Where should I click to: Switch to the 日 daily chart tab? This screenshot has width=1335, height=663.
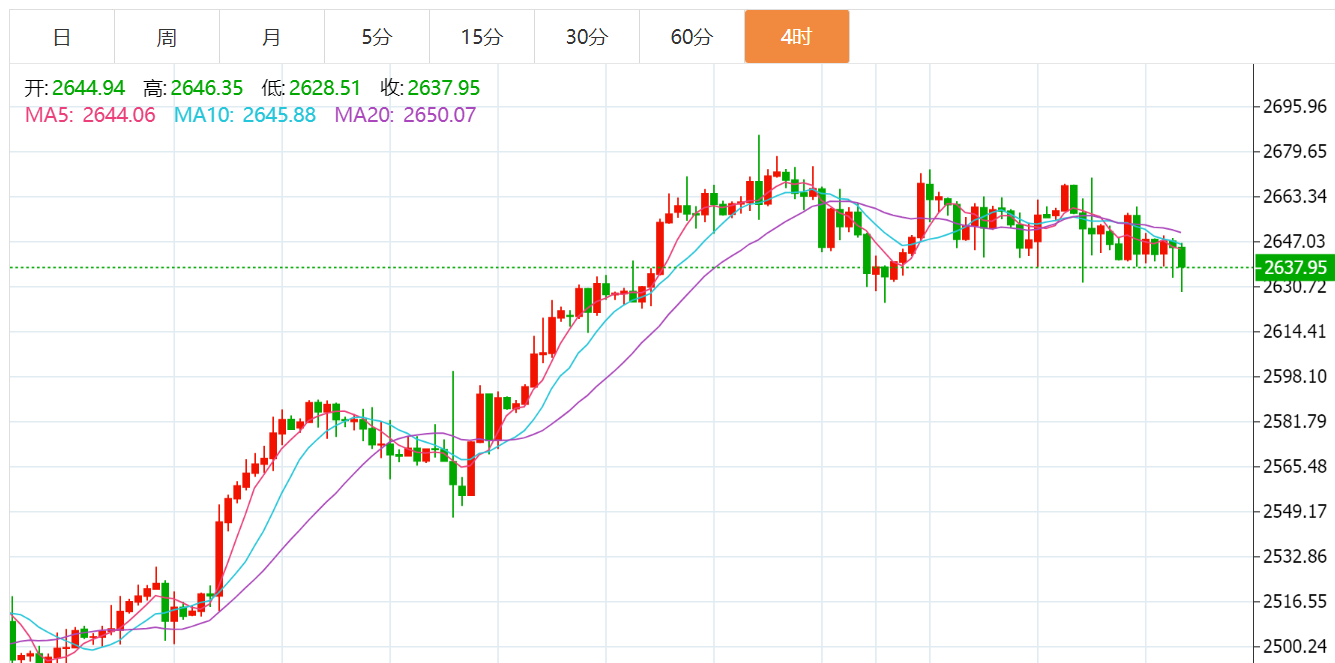pyautogui.click(x=62, y=37)
